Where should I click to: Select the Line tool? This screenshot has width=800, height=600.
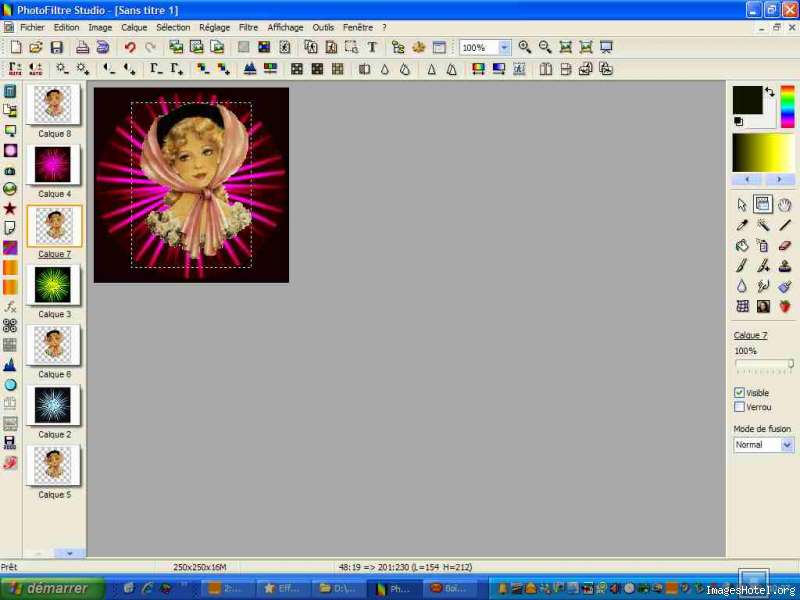pos(784,225)
